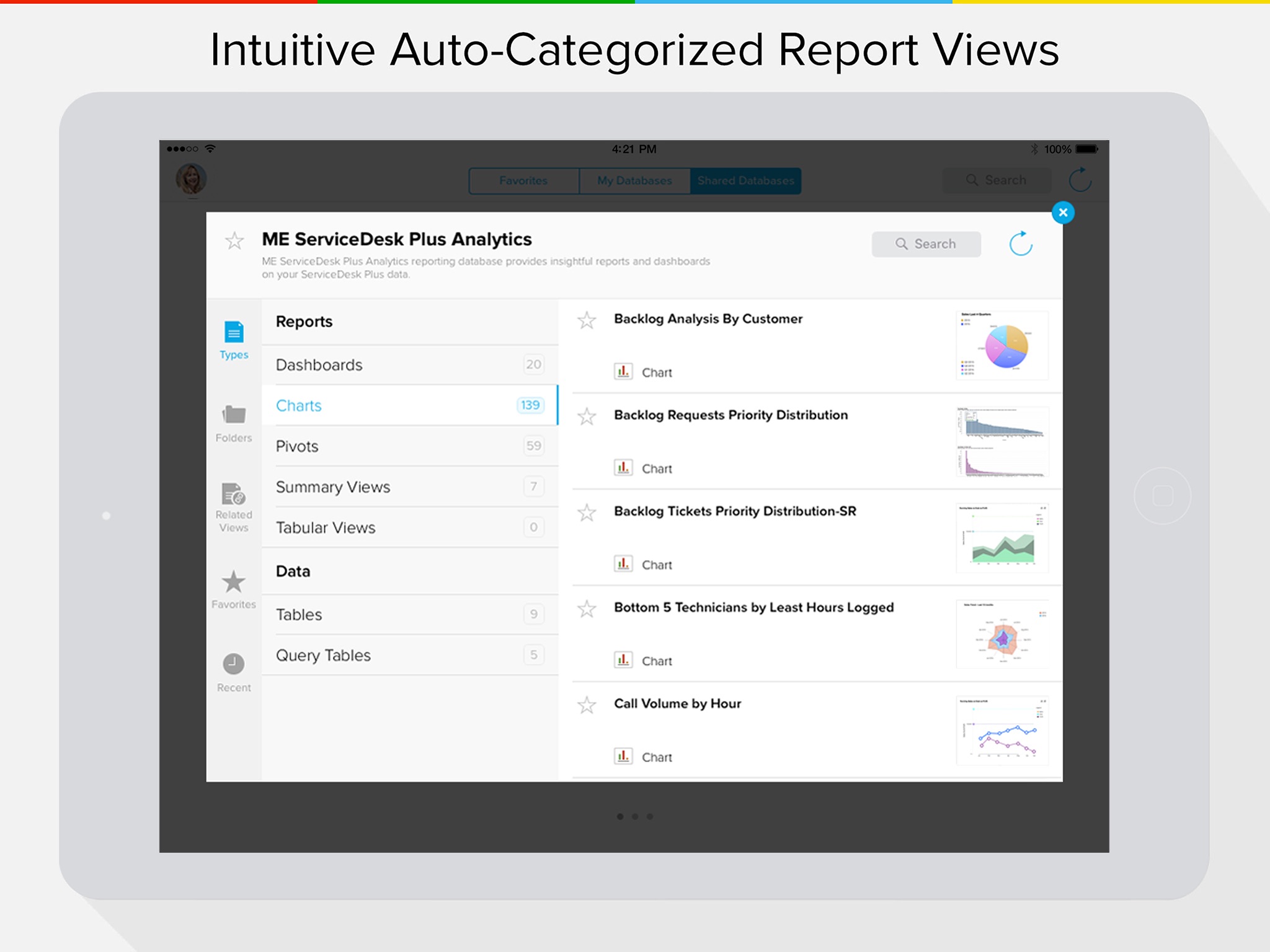
Task: Tap the first page indicator dot below popup
Action: pyautogui.click(x=620, y=816)
